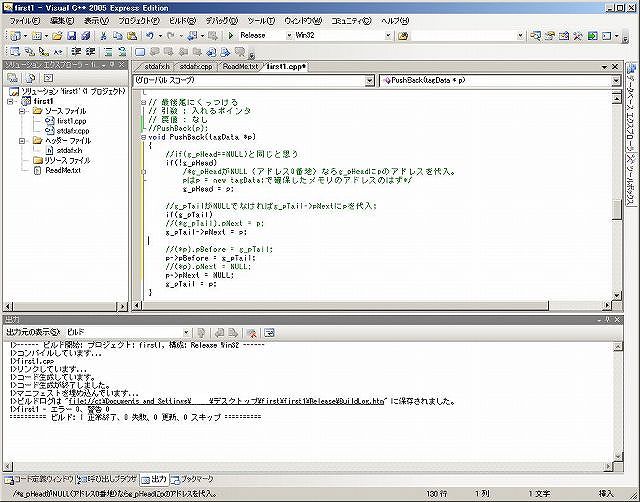
Task: Click the Increase Indent icon
Action: pos(90,52)
